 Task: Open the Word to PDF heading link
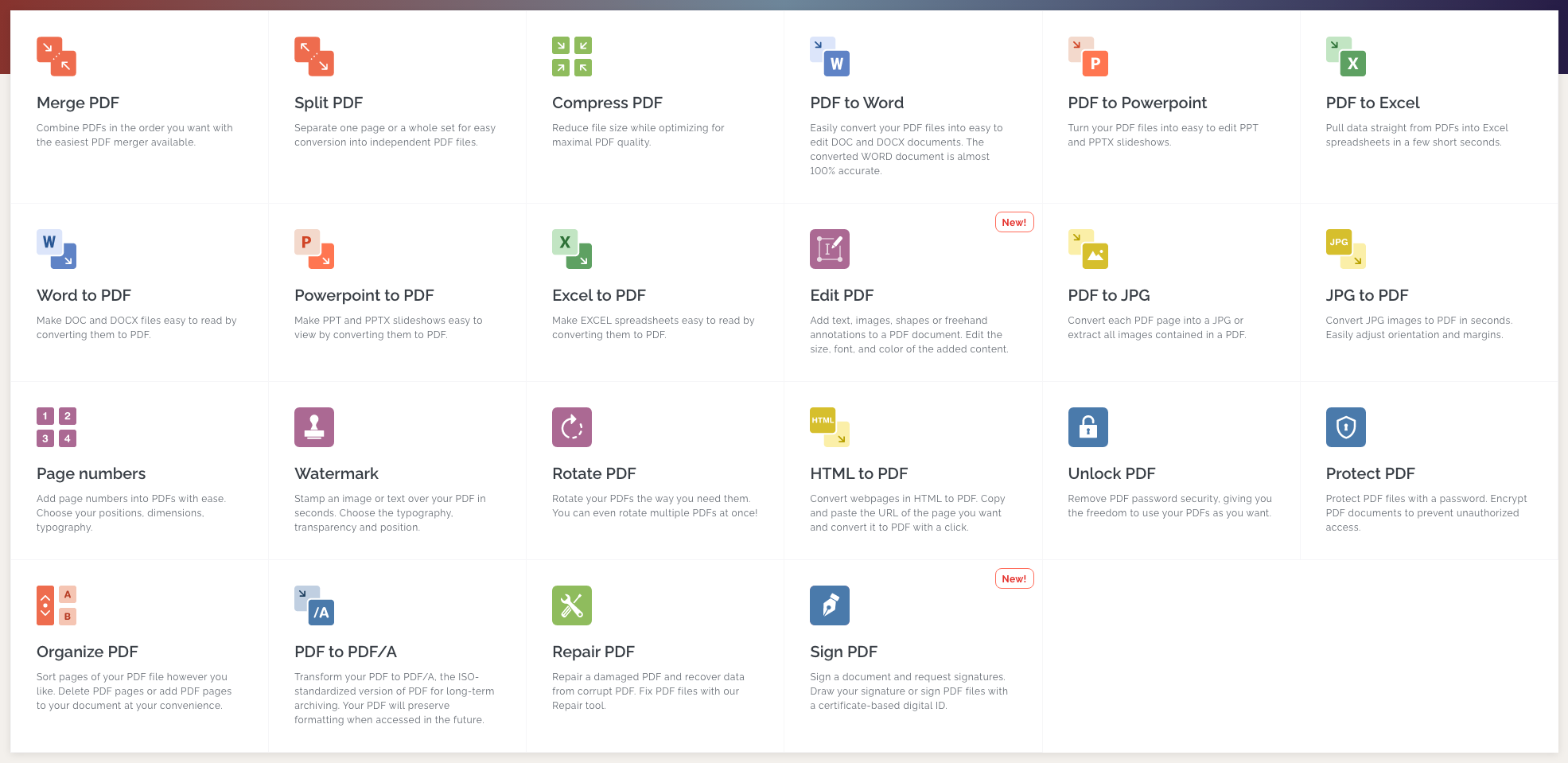[84, 295]
